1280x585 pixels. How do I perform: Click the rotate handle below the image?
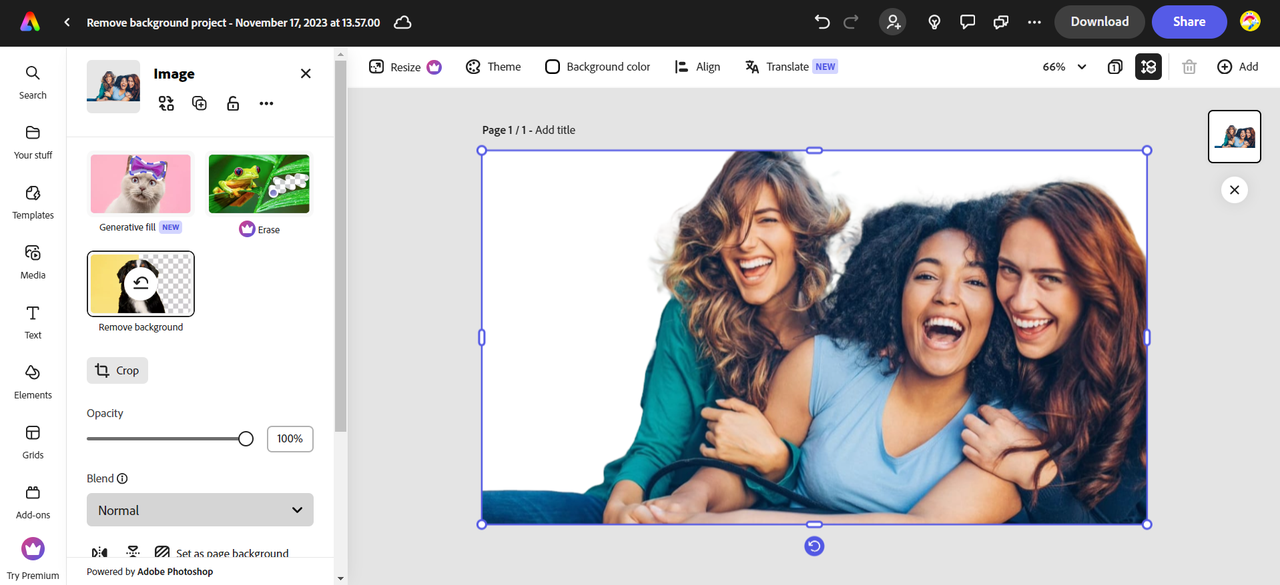(x=814, y=546)
